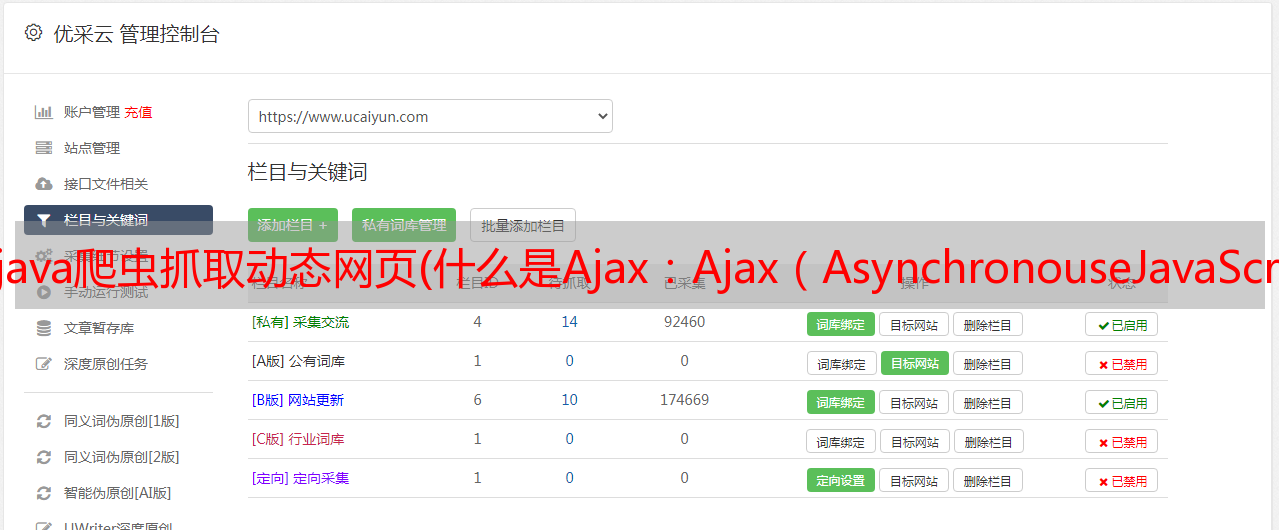This screenshot has width=1279, height=530.
Task: Open 接口文件相关 via its cloud icon
Action: (x=43, y=184)
